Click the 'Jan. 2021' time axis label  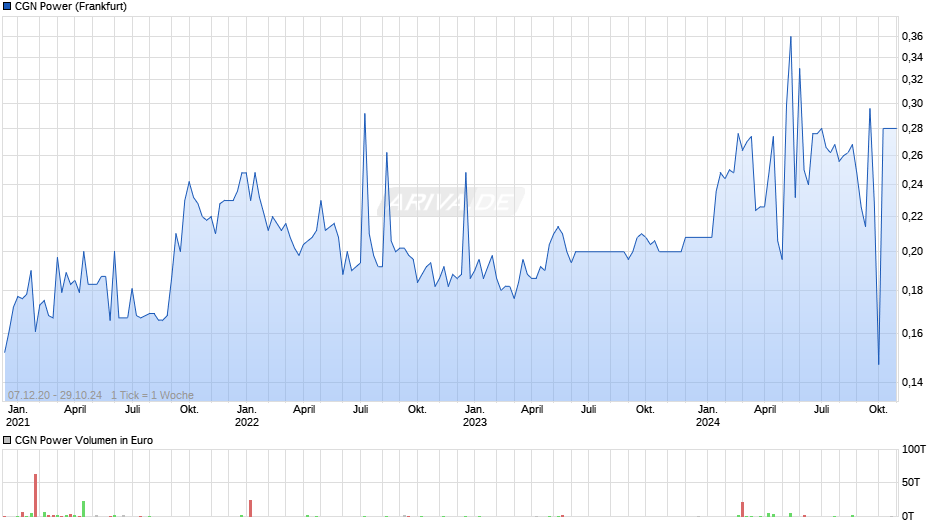click(x=17, y=416)
